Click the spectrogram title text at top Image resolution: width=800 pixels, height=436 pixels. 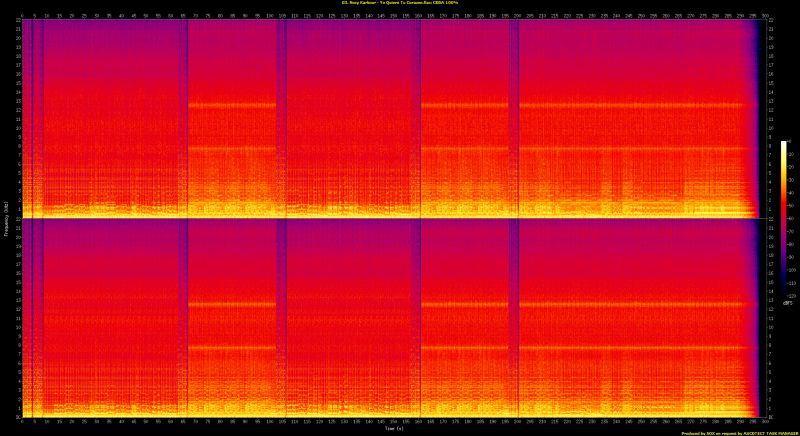(399, 3)
